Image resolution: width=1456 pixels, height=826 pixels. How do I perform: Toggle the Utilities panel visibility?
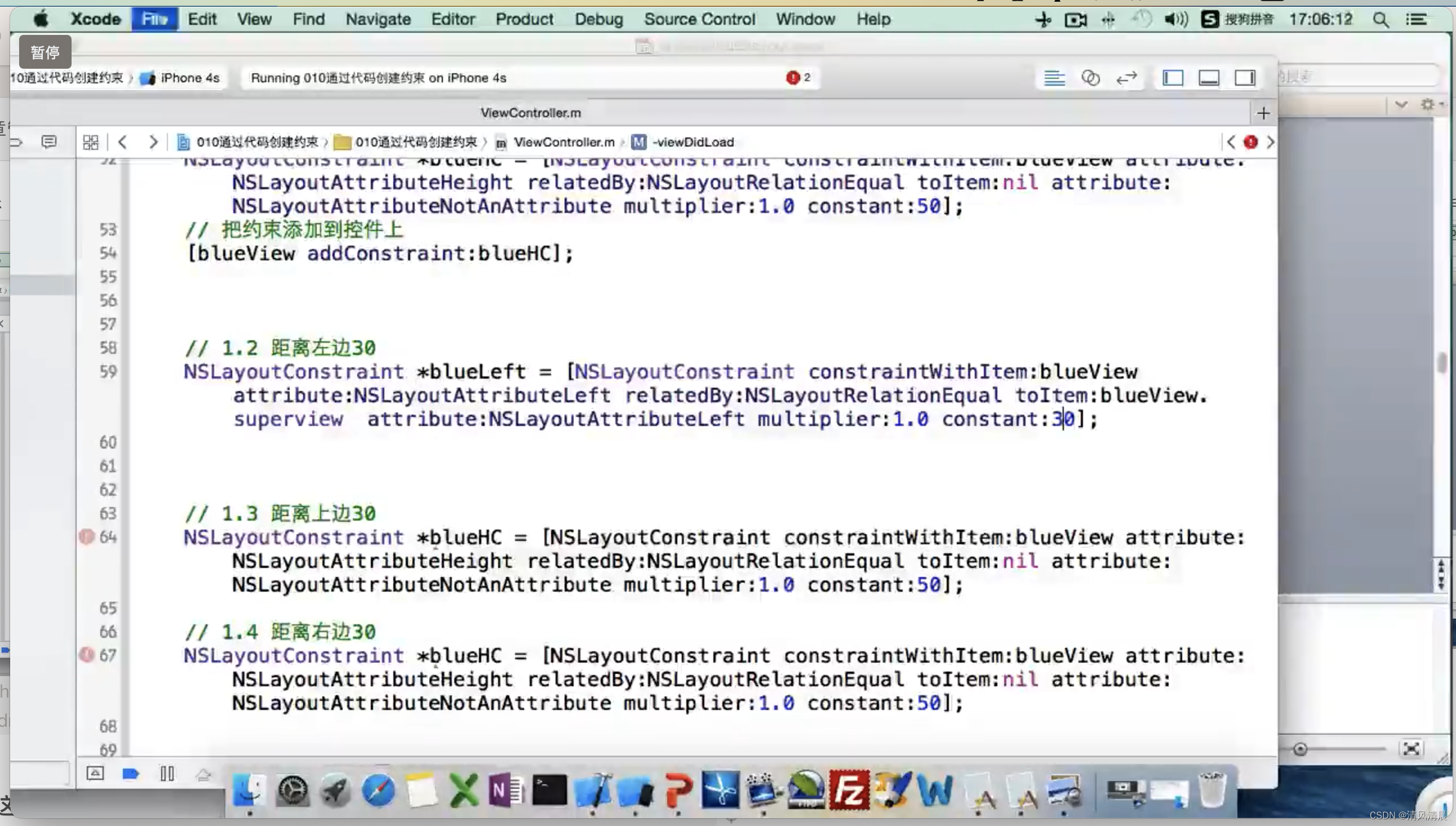[1245, 78]
